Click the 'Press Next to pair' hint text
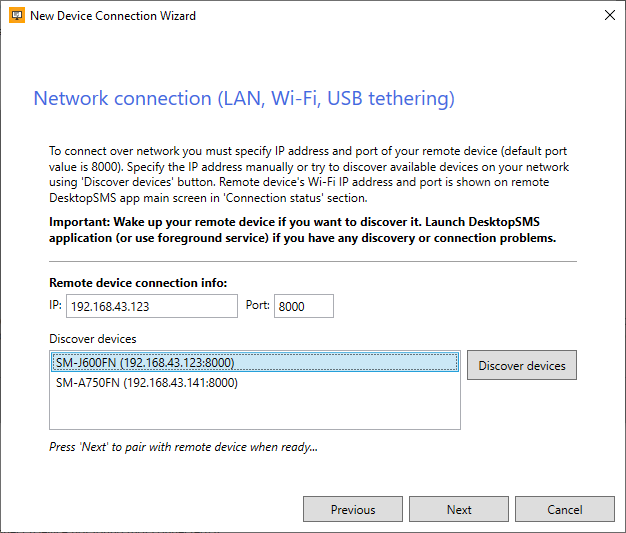The height and width of the screenshot is (533, 626). coord(183,447)
